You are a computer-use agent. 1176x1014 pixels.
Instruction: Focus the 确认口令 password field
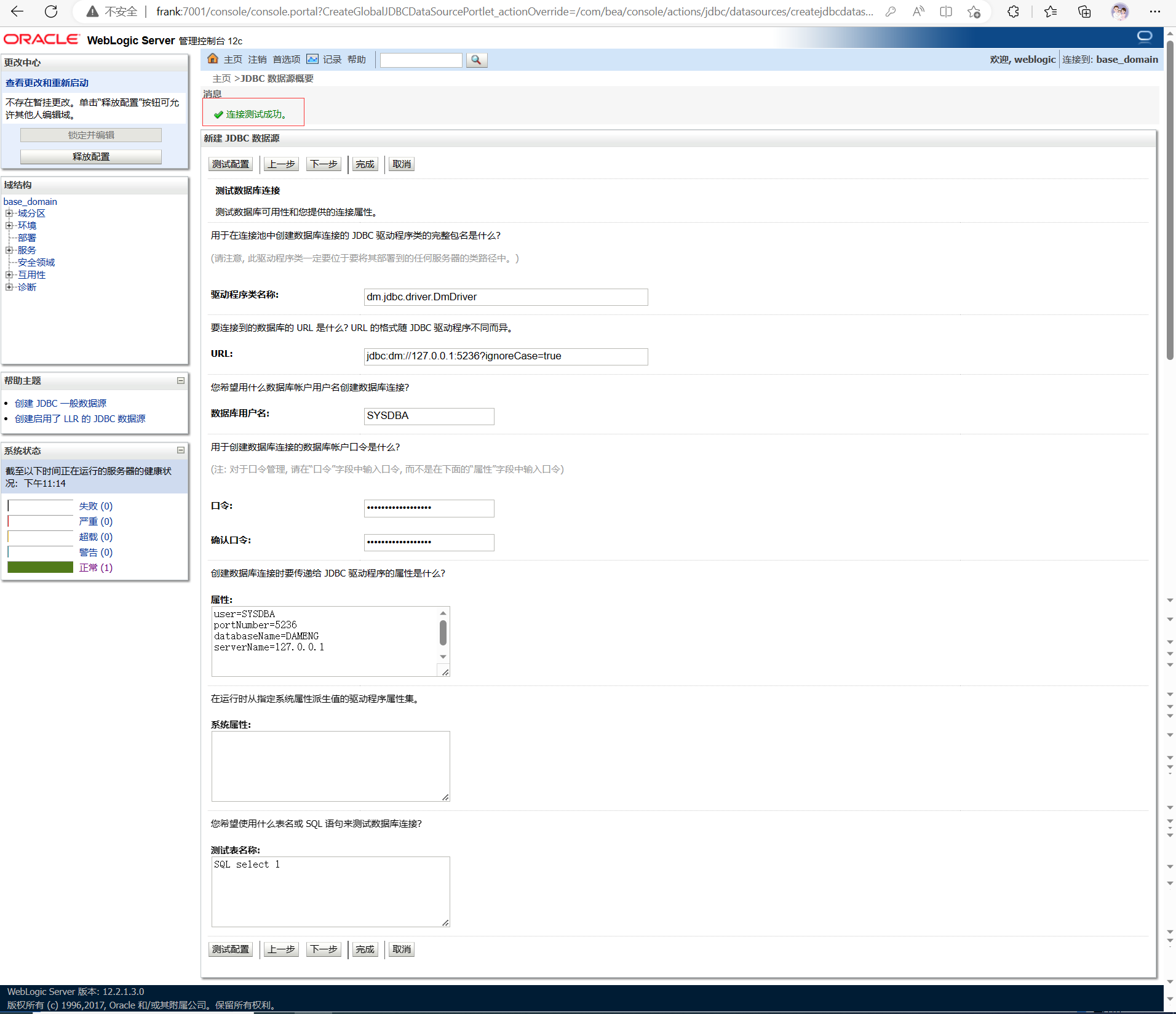(429, 543)
